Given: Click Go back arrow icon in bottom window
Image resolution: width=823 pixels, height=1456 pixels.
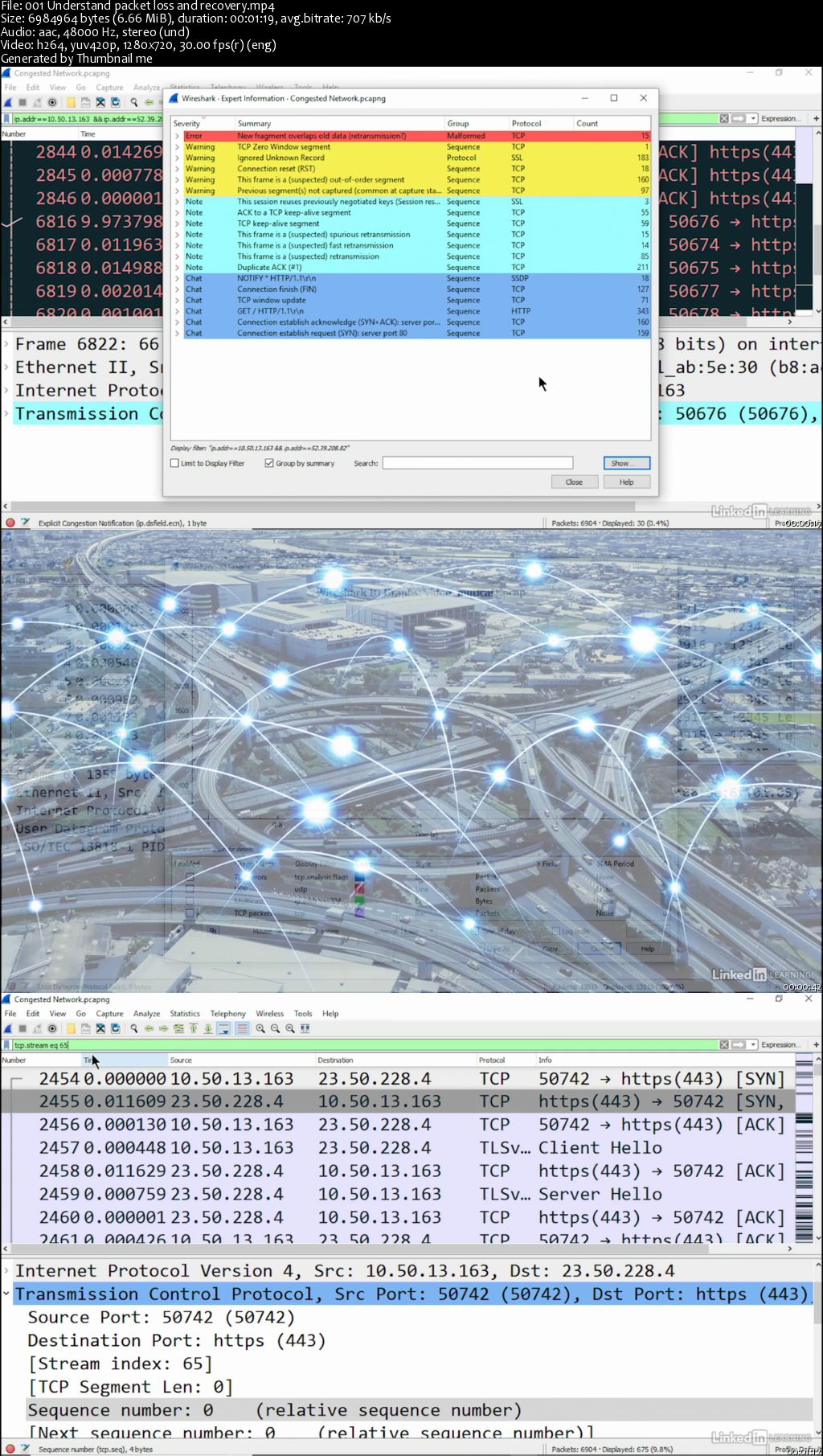Looking at the screenshot, I should click(149, 1028).
